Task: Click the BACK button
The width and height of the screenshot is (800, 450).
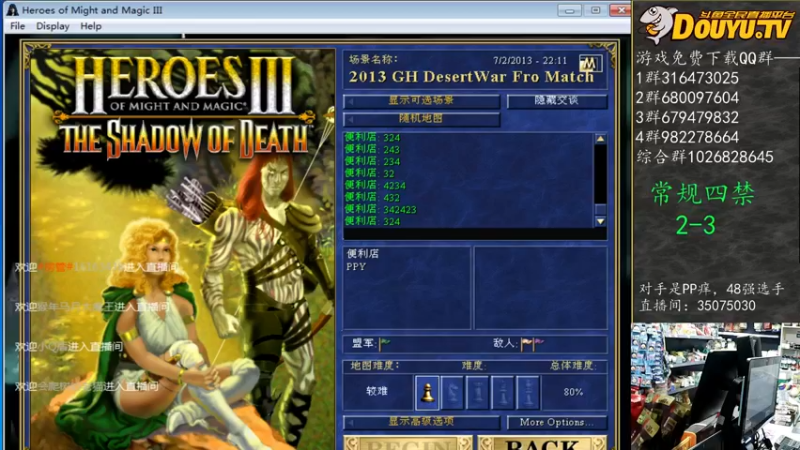Action: click(x=543, y=443)
